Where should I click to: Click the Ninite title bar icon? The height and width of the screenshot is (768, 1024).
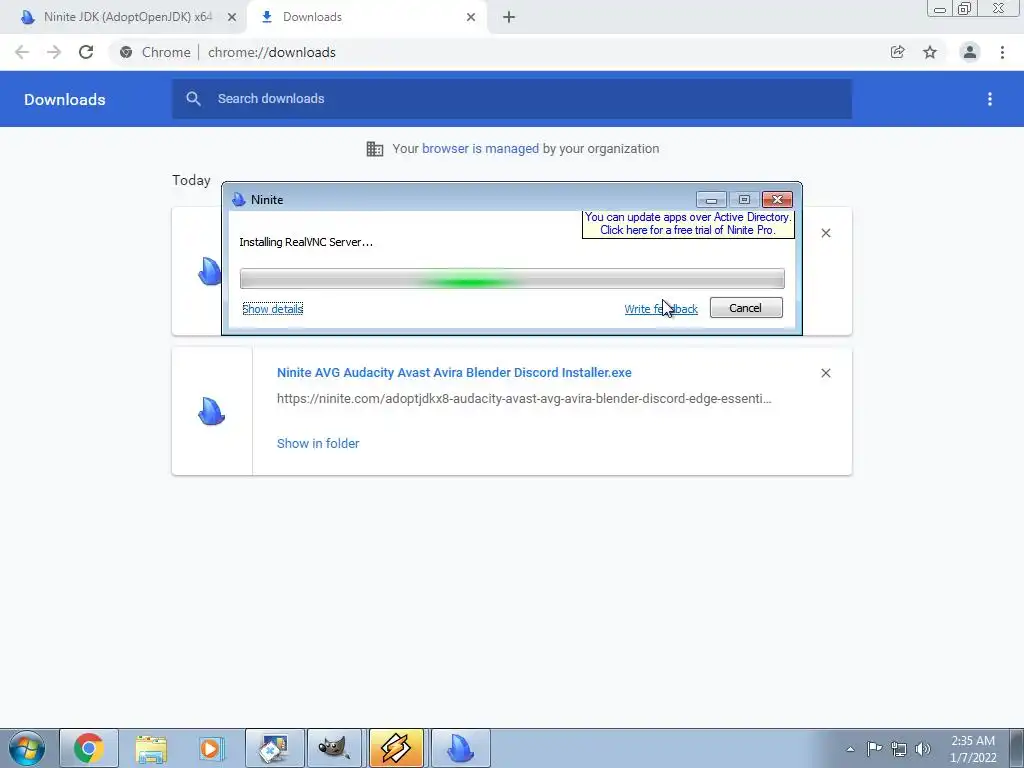(x=239, y=199)
